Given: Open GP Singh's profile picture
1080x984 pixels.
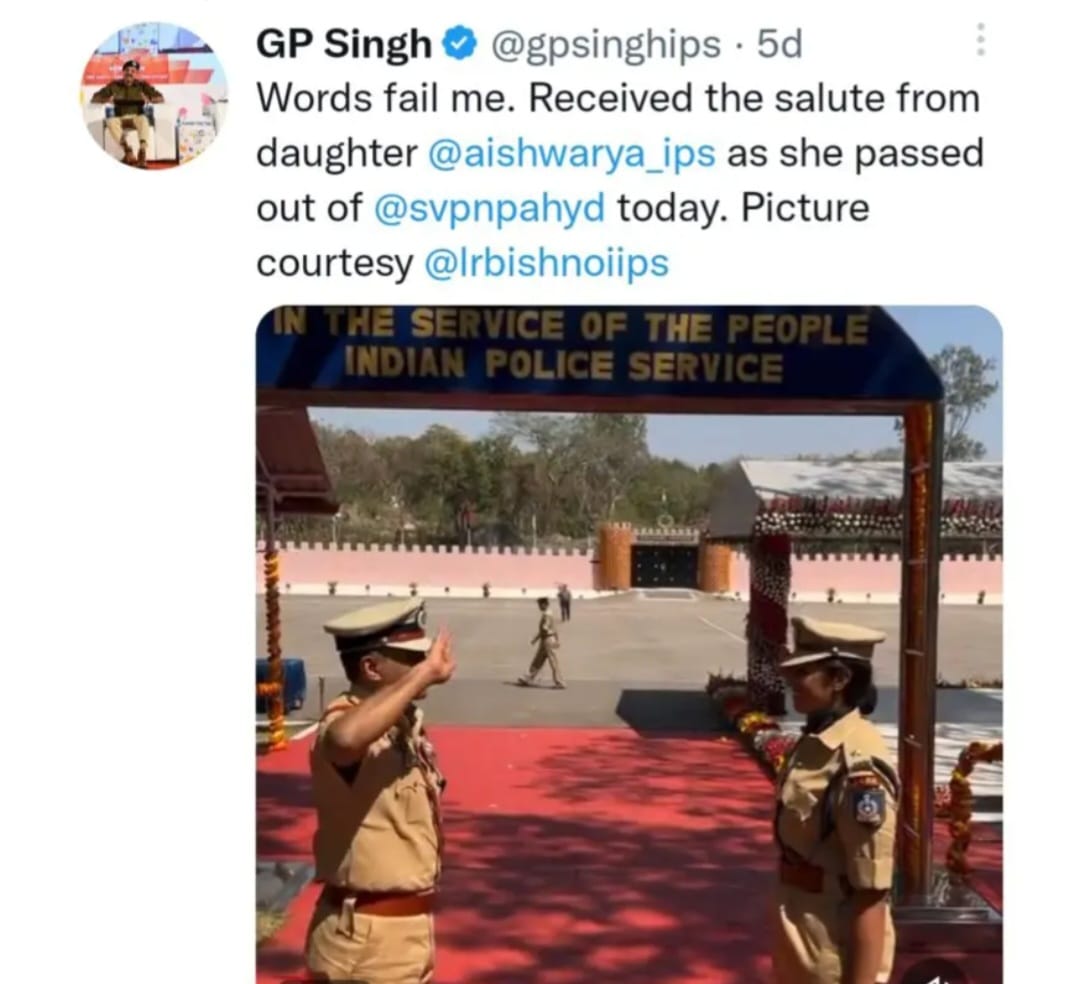Looking at the screenshot, I should coord(155,96).
